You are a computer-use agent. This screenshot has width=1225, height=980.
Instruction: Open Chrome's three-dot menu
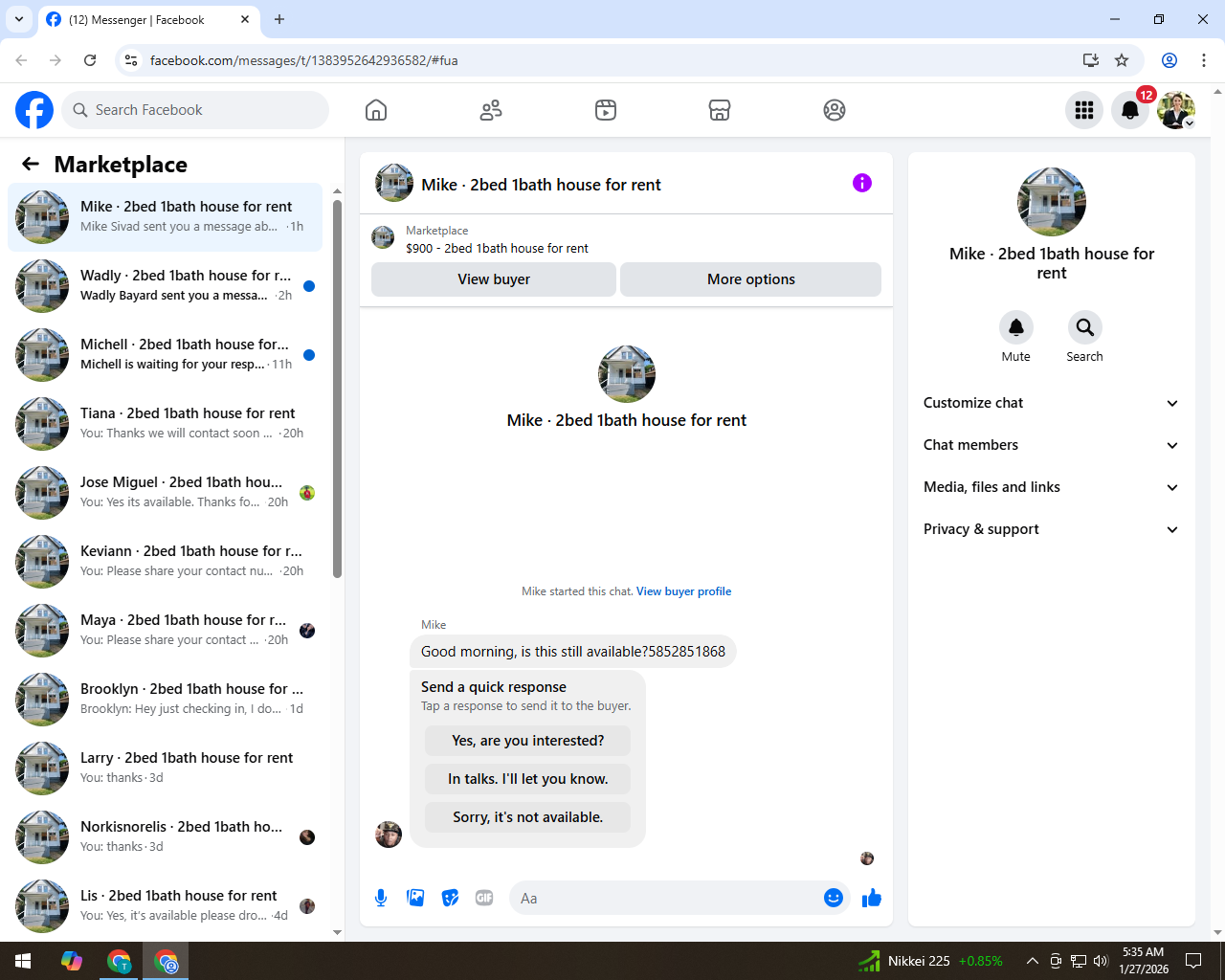1204,60
